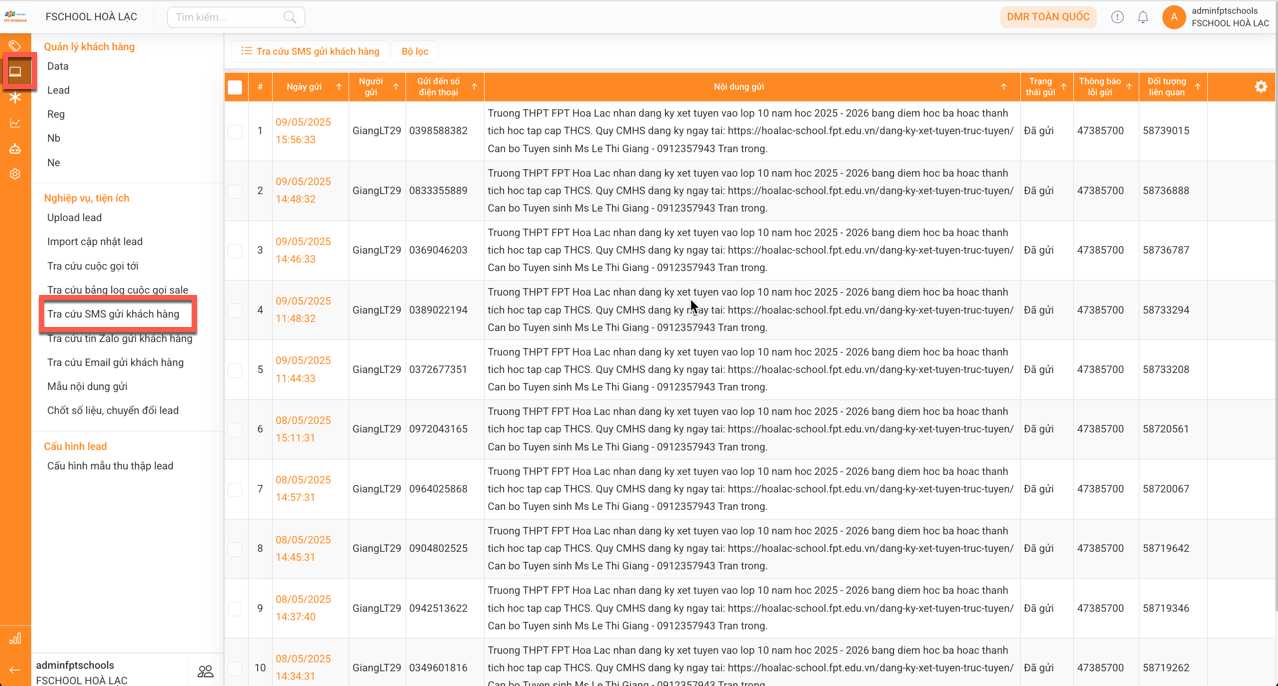Click the users group icon beside adminfptschools
Screen dimensions: 1278x686
[x=206, y=672]
